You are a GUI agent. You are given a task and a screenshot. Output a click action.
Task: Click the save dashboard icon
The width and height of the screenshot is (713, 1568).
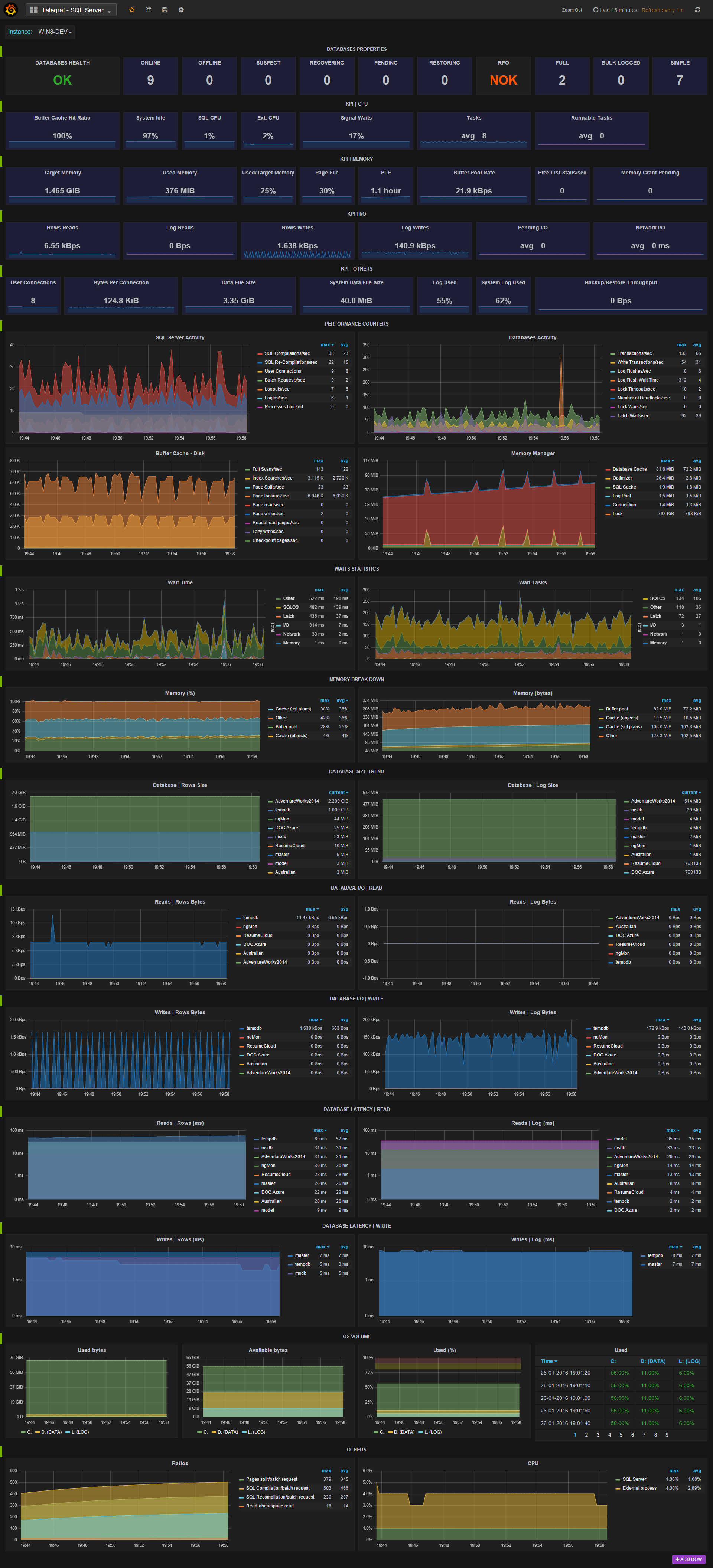click(x=165, y=10)
